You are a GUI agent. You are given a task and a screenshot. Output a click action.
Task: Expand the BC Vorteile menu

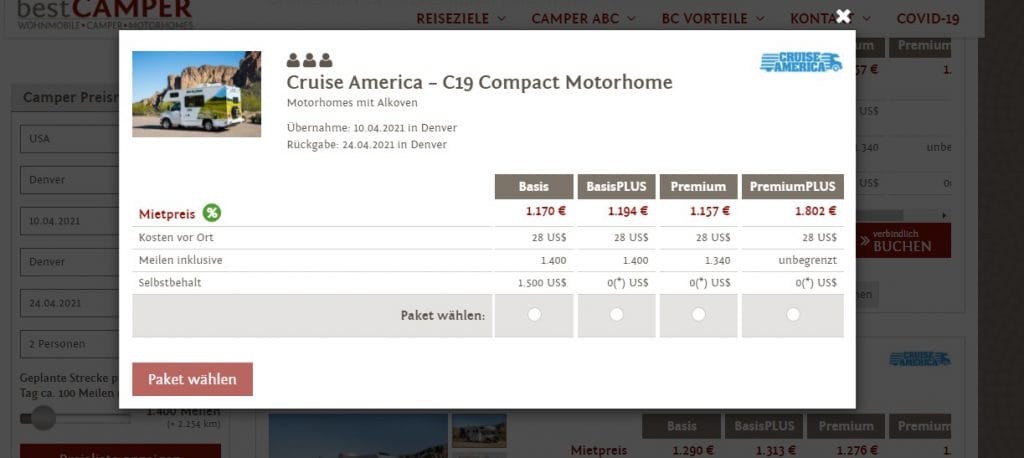[x=713, y=18]
